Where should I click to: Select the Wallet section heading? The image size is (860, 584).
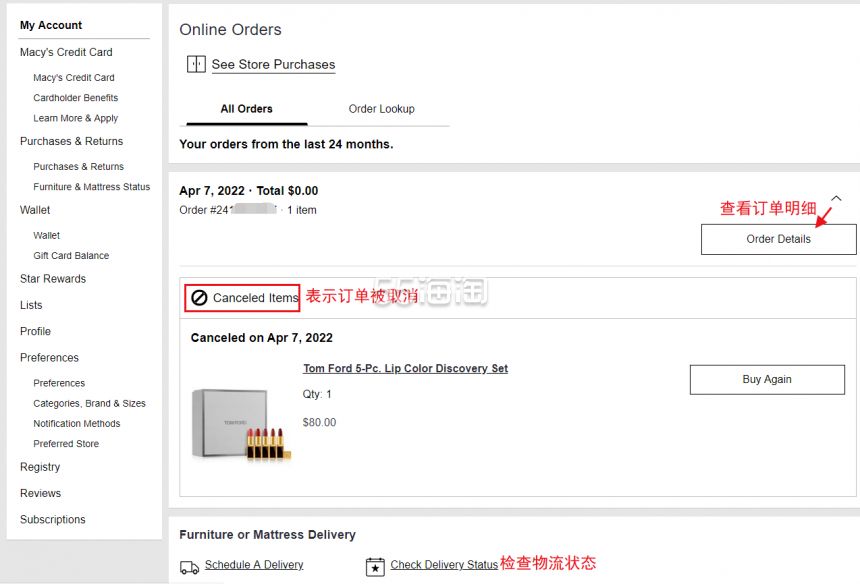click(35, 210)
